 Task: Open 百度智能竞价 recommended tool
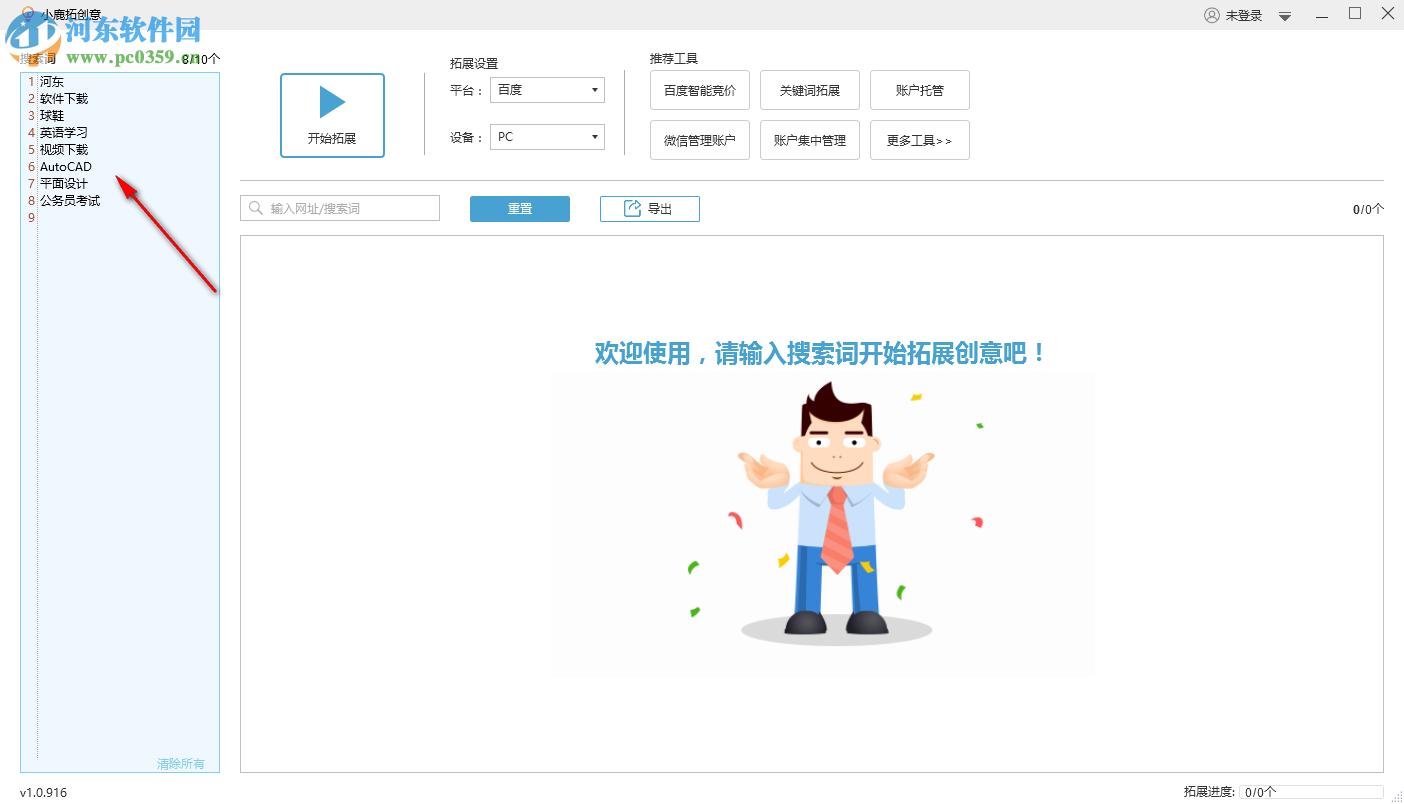coord(700,89)
